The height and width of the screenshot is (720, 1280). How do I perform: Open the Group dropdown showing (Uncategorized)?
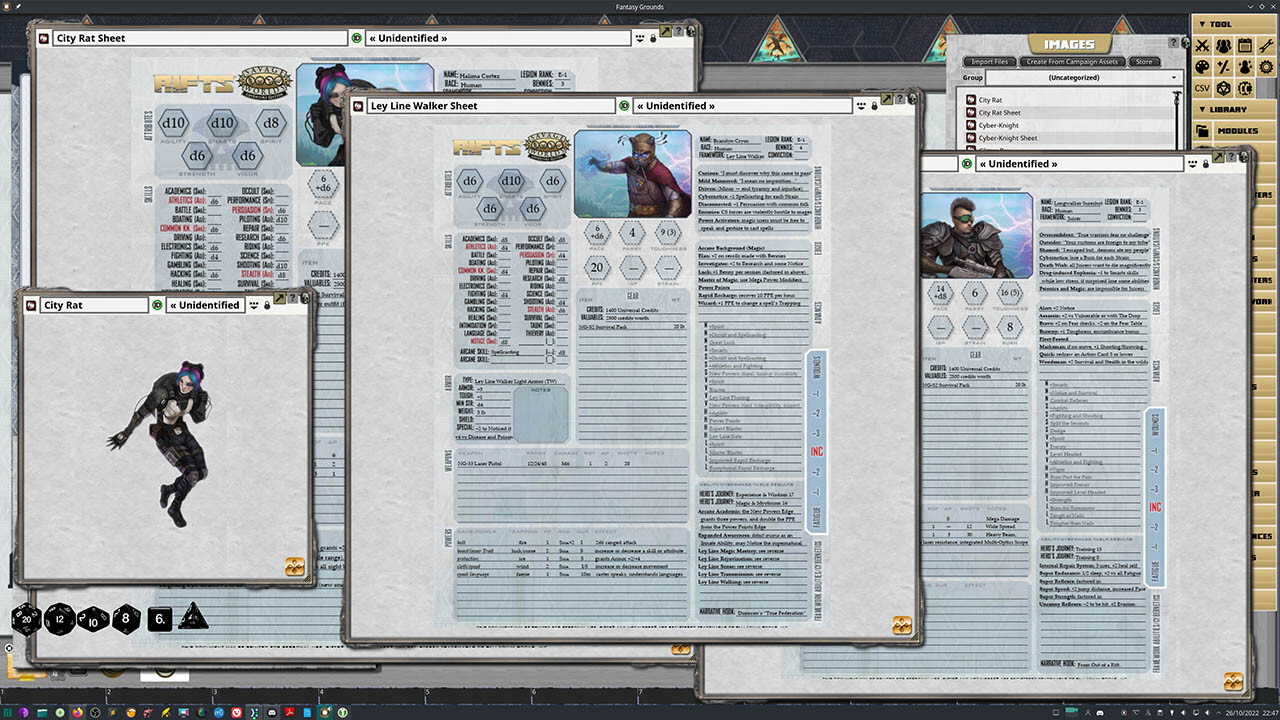click(1075, 77)
